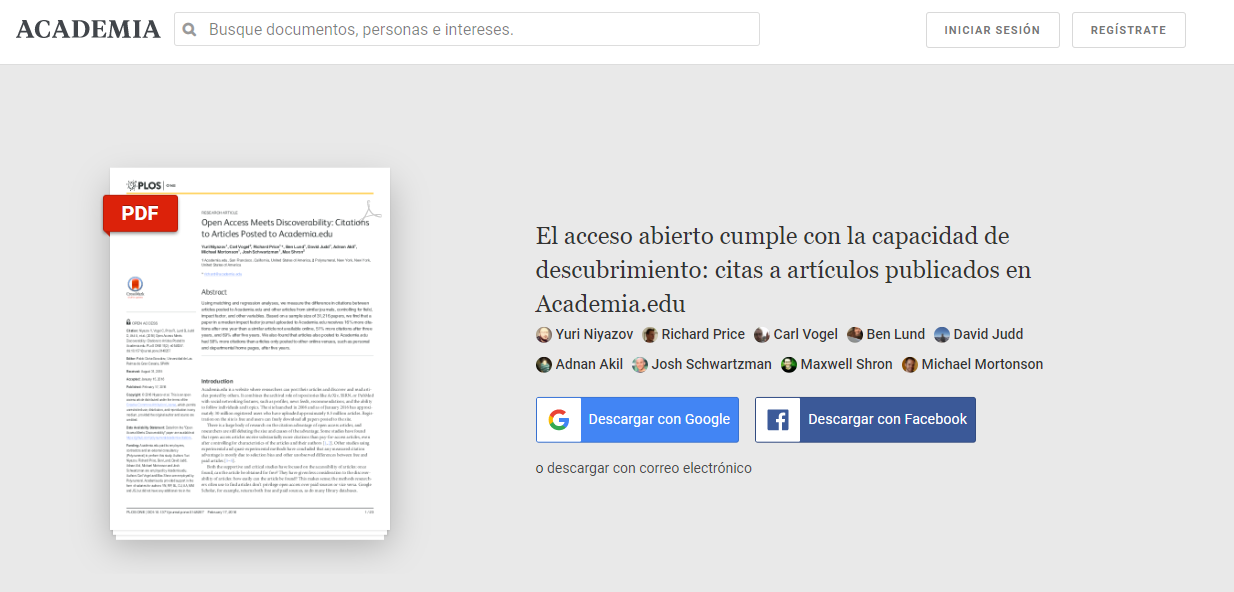
Task: Click Adnan Akil's avatar
Action: click(x=544, y=365)
